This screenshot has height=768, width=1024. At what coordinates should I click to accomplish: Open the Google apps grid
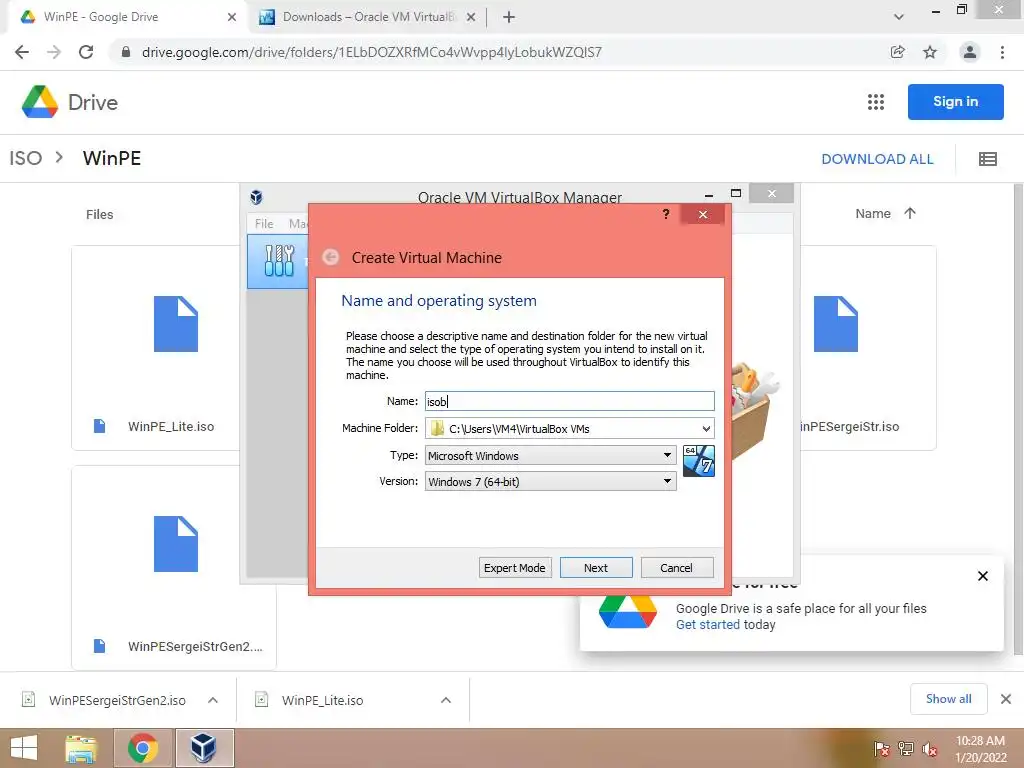(876, 102)
